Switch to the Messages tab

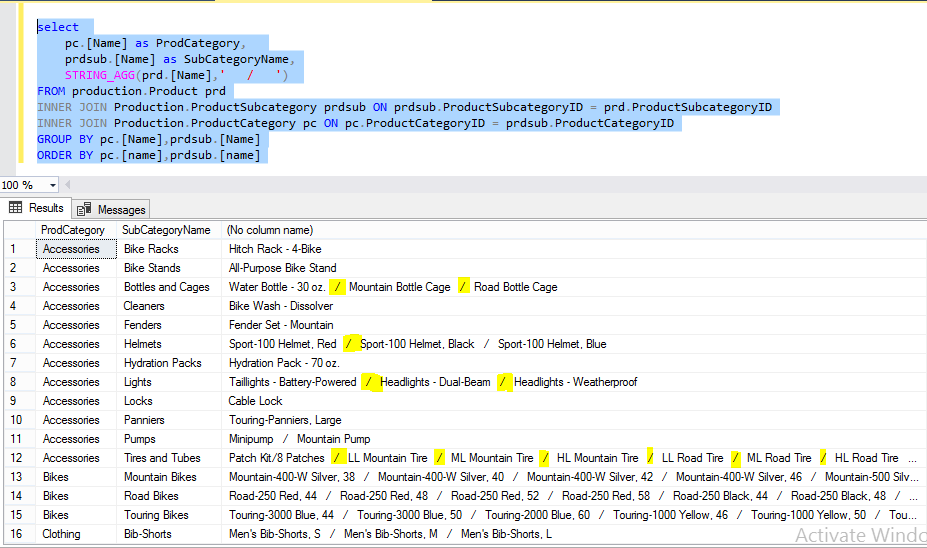click(x=111, y=209)
